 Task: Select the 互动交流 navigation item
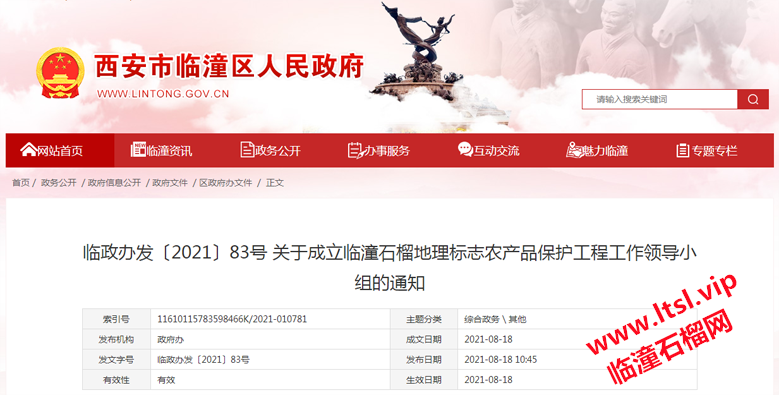[488, 150]
